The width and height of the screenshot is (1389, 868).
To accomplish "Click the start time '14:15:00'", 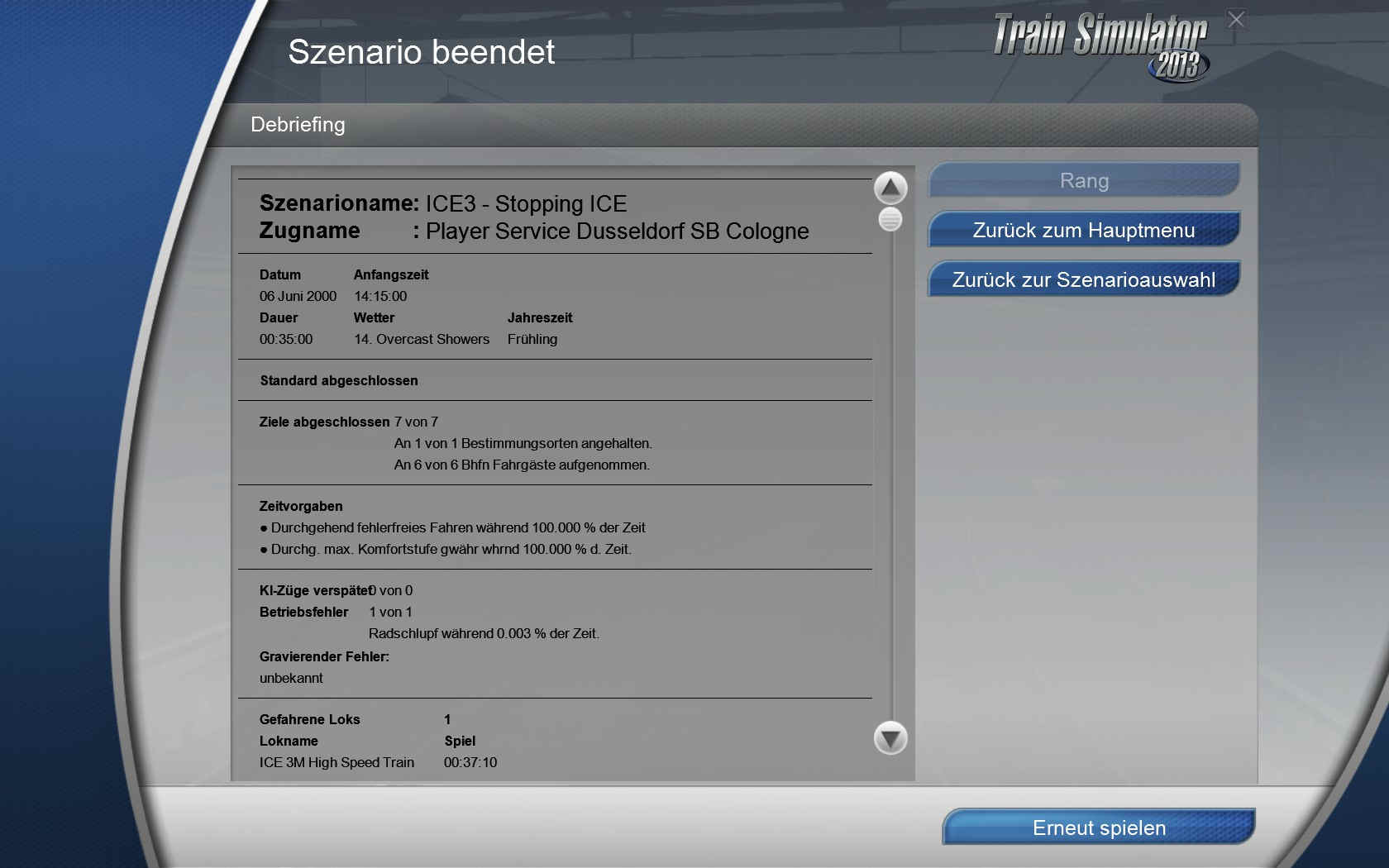I will (x=380, y=296).
